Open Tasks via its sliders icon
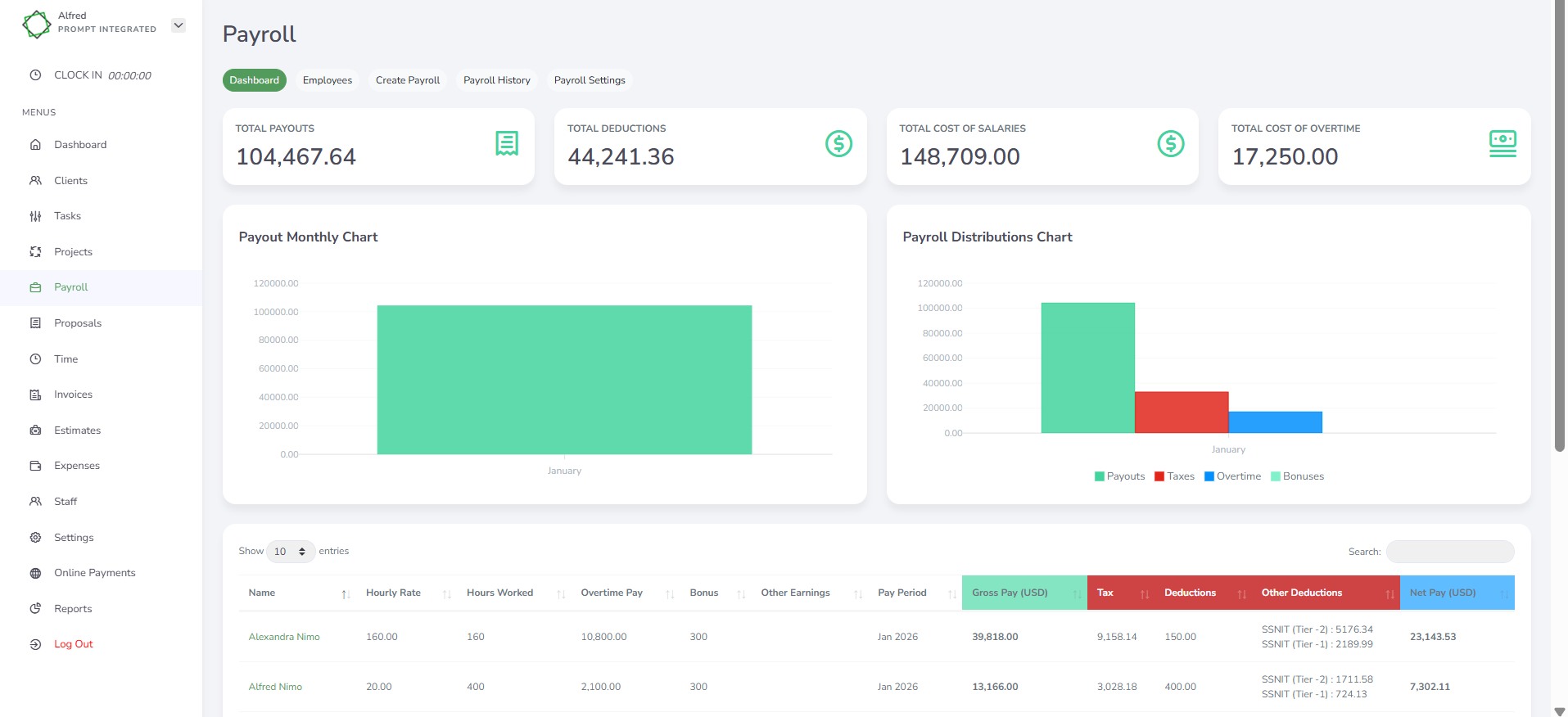This screenshot has width=1568, height=717. click(35, 216)
